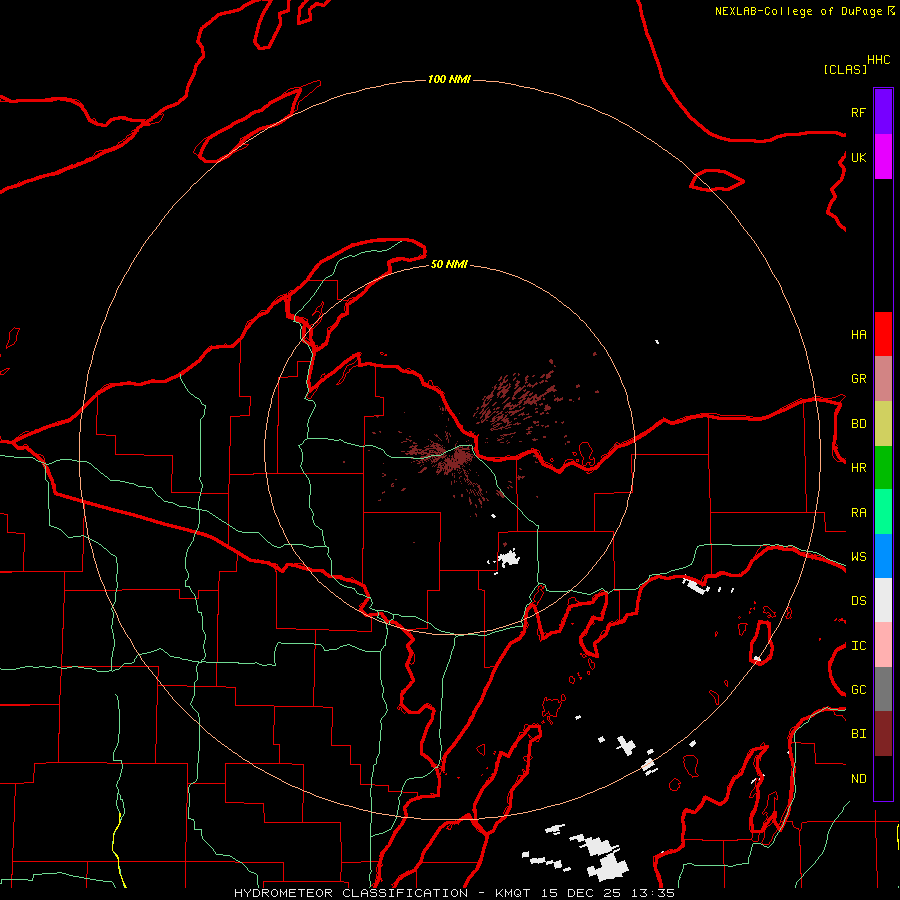Click the RA light green swatch
Viewport: 900px width, 900px height.
pos(883,512)
